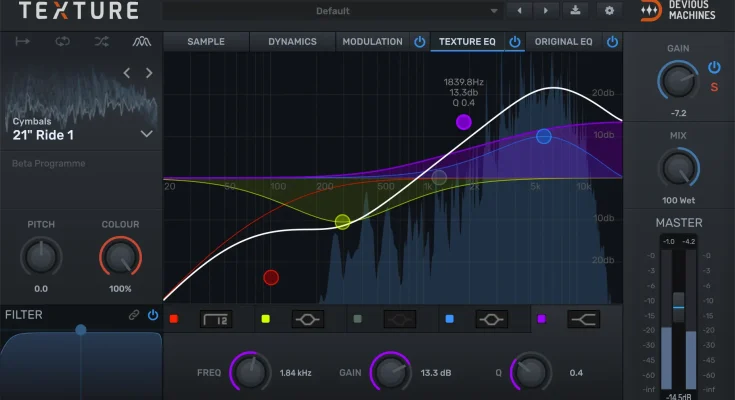
Task: Turn off the Filter section power switch
Action: click(152, 315)
